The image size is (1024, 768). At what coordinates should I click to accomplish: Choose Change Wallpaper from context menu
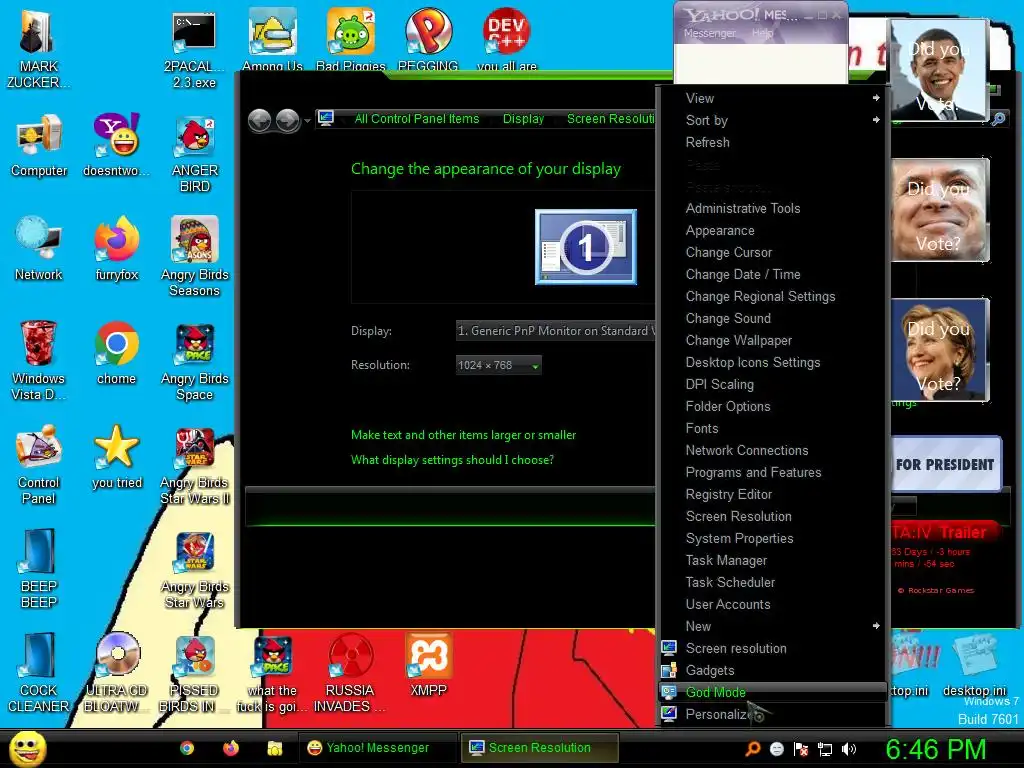tap(773, 340)
